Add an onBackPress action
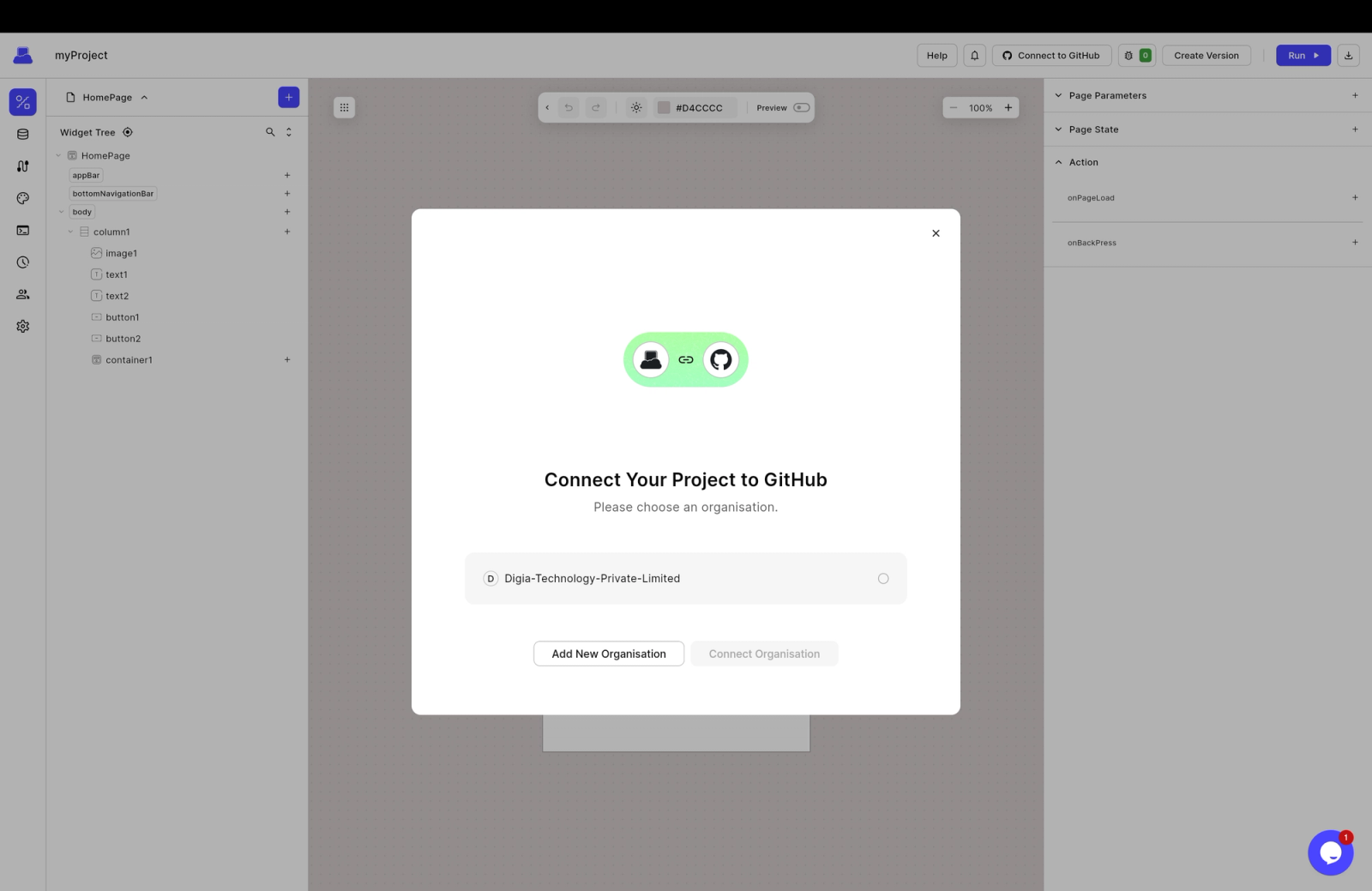This screenshot has width=1372, height=891. point(1355,243)
